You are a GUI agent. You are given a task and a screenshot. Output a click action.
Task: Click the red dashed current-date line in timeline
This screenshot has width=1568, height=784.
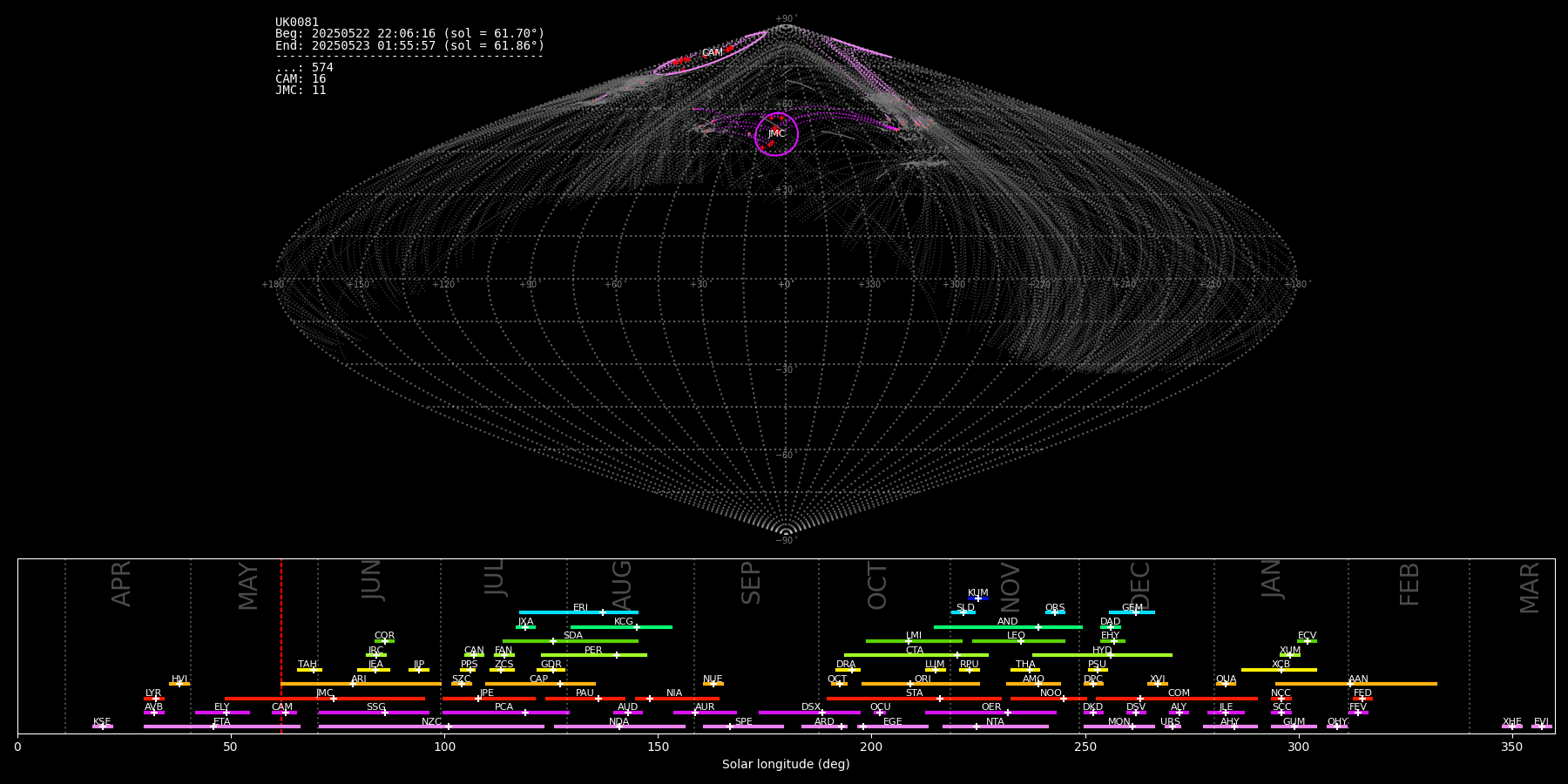(281, 645)
